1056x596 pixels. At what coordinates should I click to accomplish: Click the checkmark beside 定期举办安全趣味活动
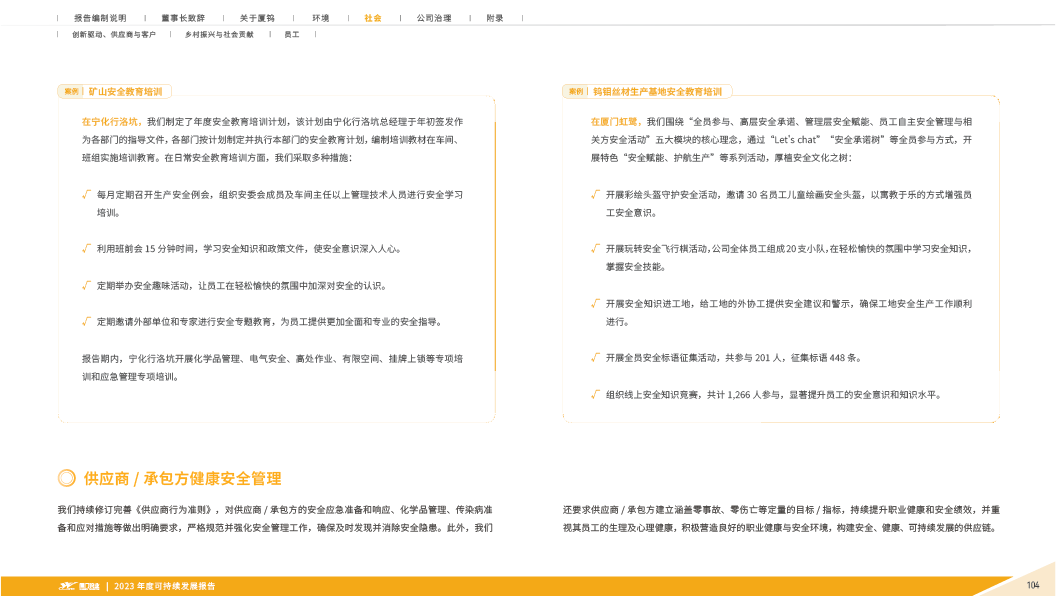[87, 285]
